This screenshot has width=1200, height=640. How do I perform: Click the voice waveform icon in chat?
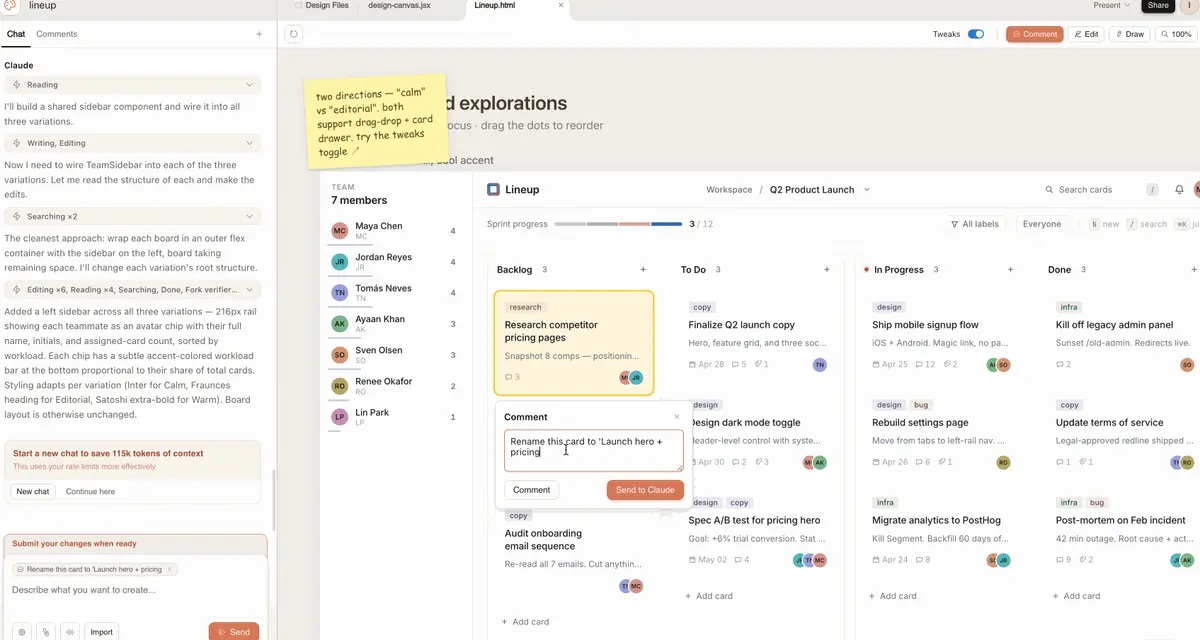[70, 632]
